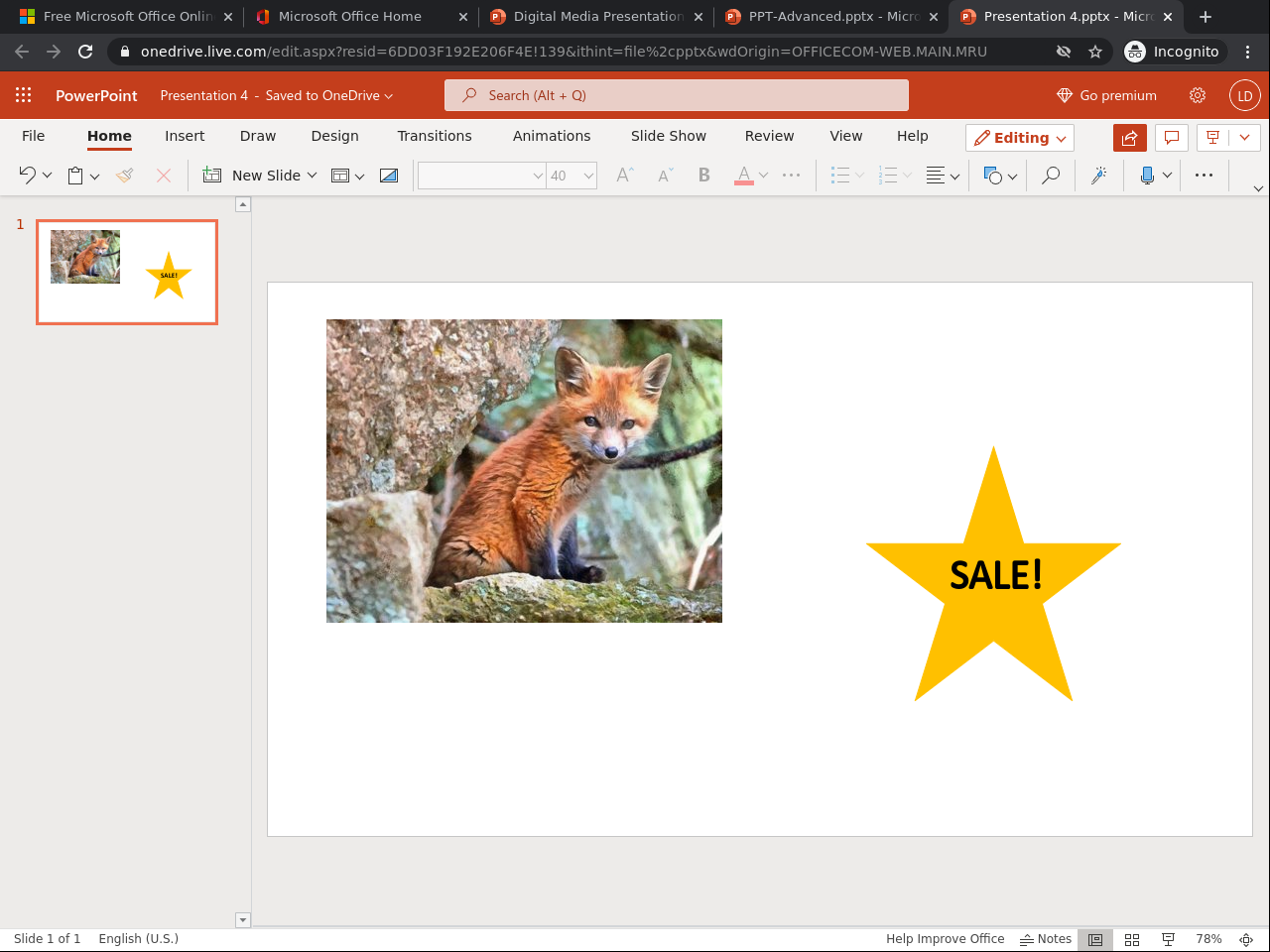Click the Undo arrow icon

[x=27, y=176]
